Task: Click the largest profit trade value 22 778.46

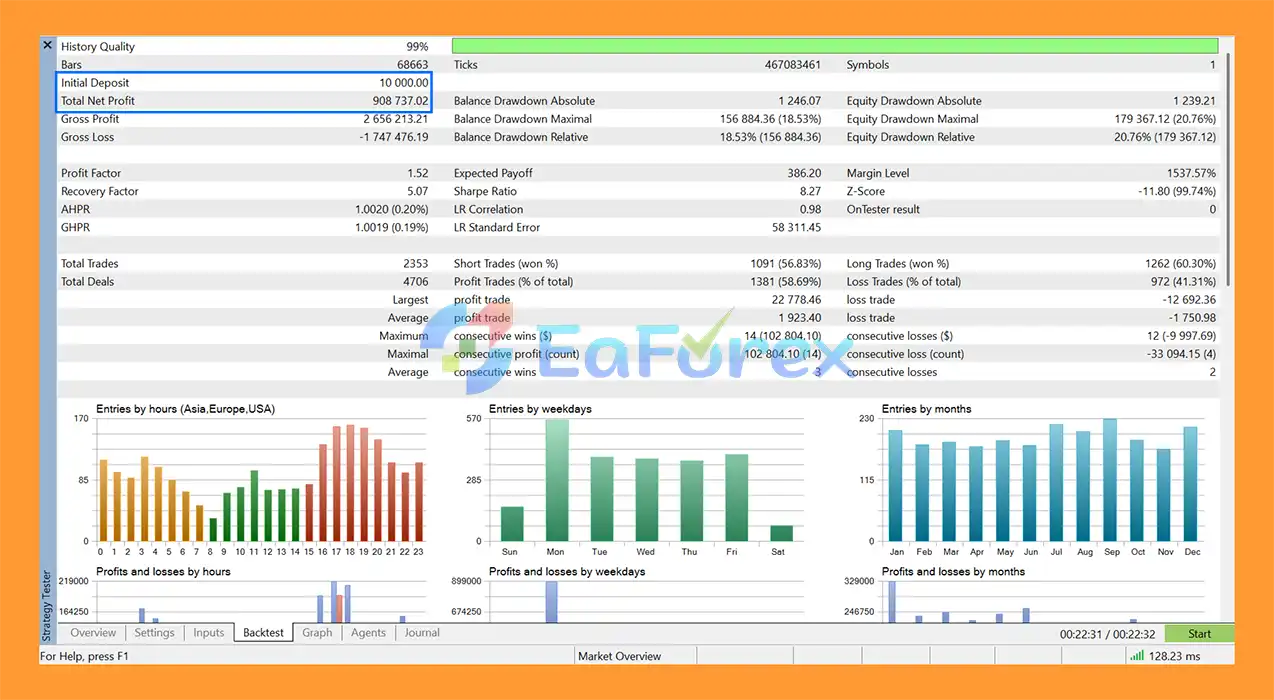Action: click(797, 300)
